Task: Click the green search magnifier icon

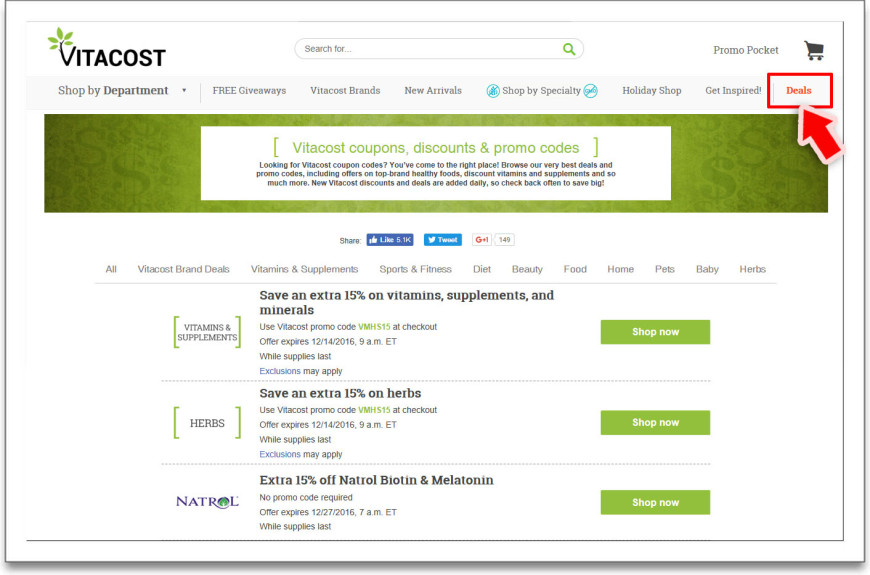Action: tap(569, 49)
